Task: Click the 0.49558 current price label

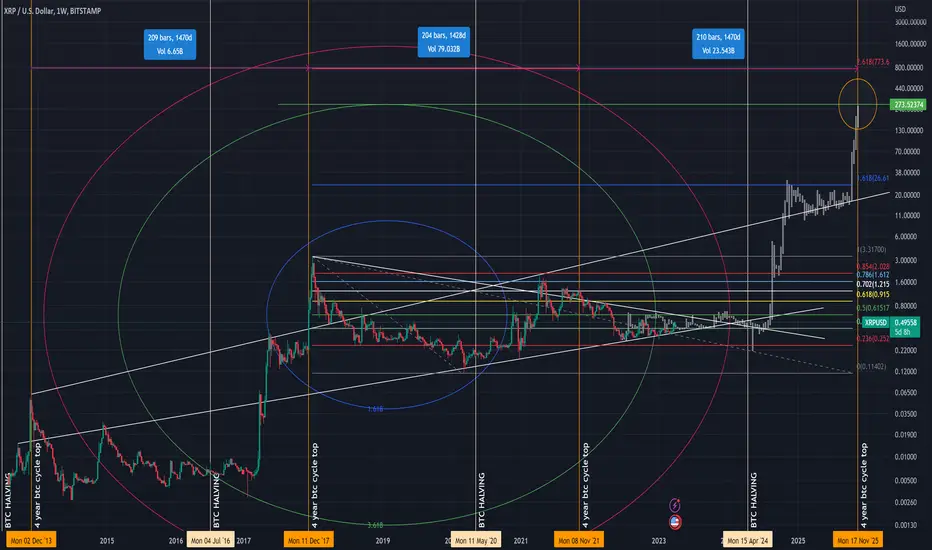Action: pyautogui.click(x=906, y=322)
